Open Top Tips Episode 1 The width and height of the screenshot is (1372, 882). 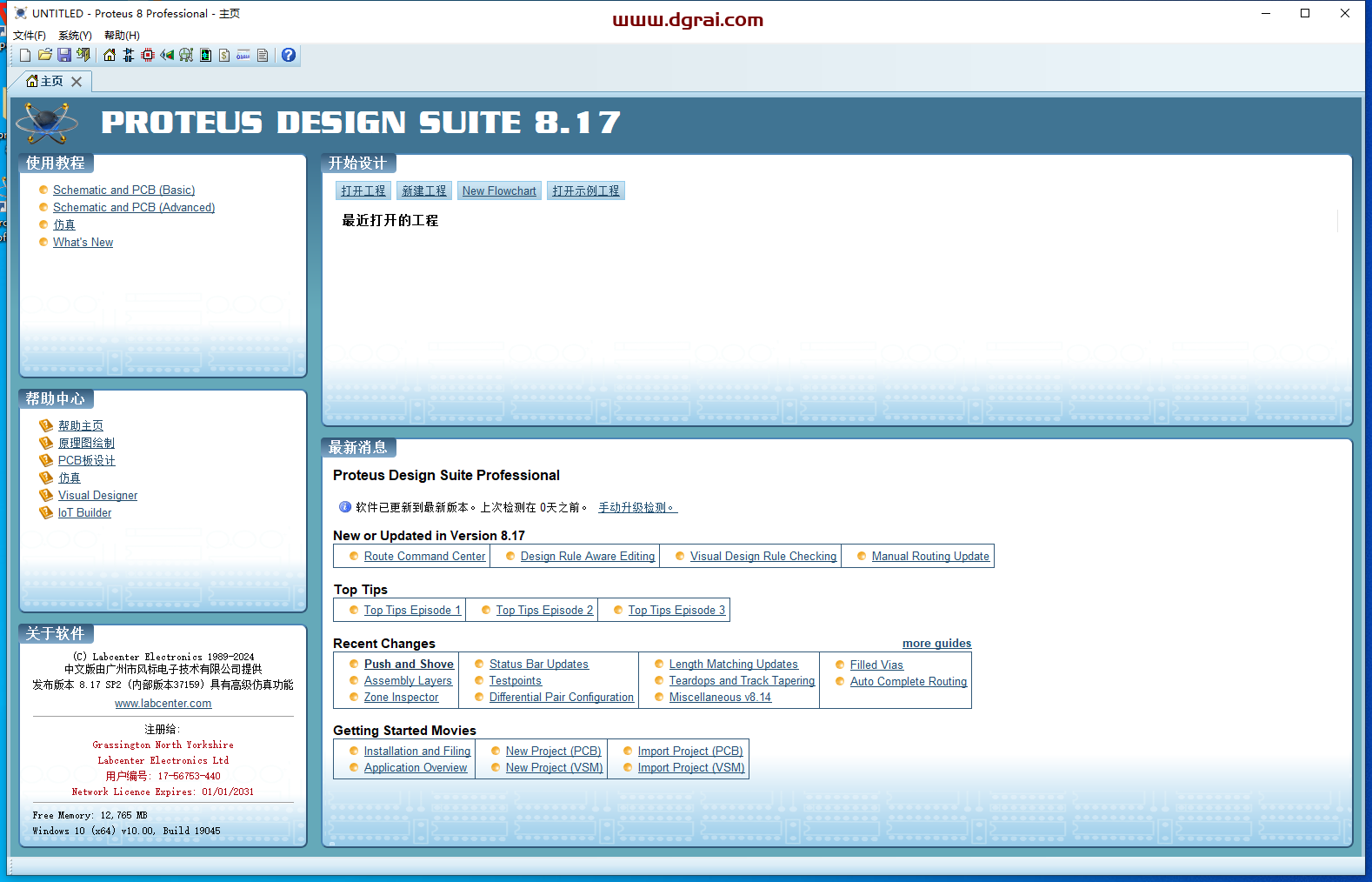[412, 611]
